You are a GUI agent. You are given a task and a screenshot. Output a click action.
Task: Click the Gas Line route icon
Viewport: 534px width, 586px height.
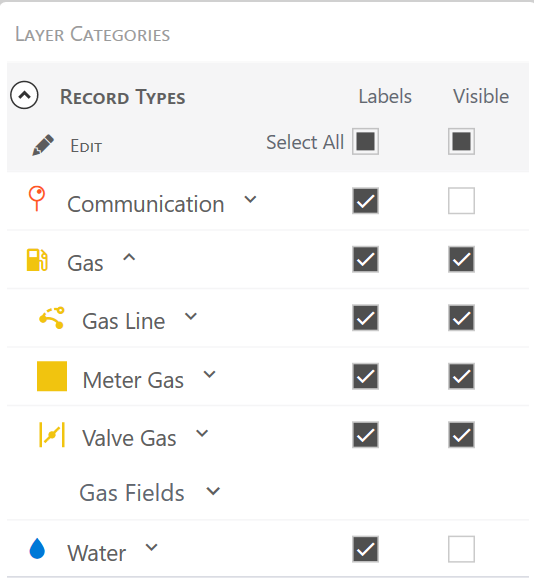coord(52,318)
